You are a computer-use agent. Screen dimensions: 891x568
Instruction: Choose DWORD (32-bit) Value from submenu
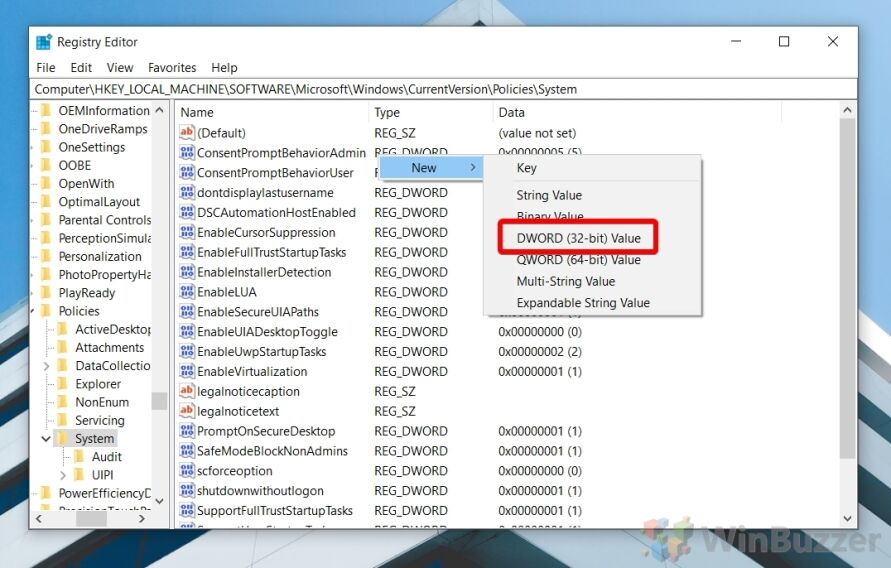[578, 238]
